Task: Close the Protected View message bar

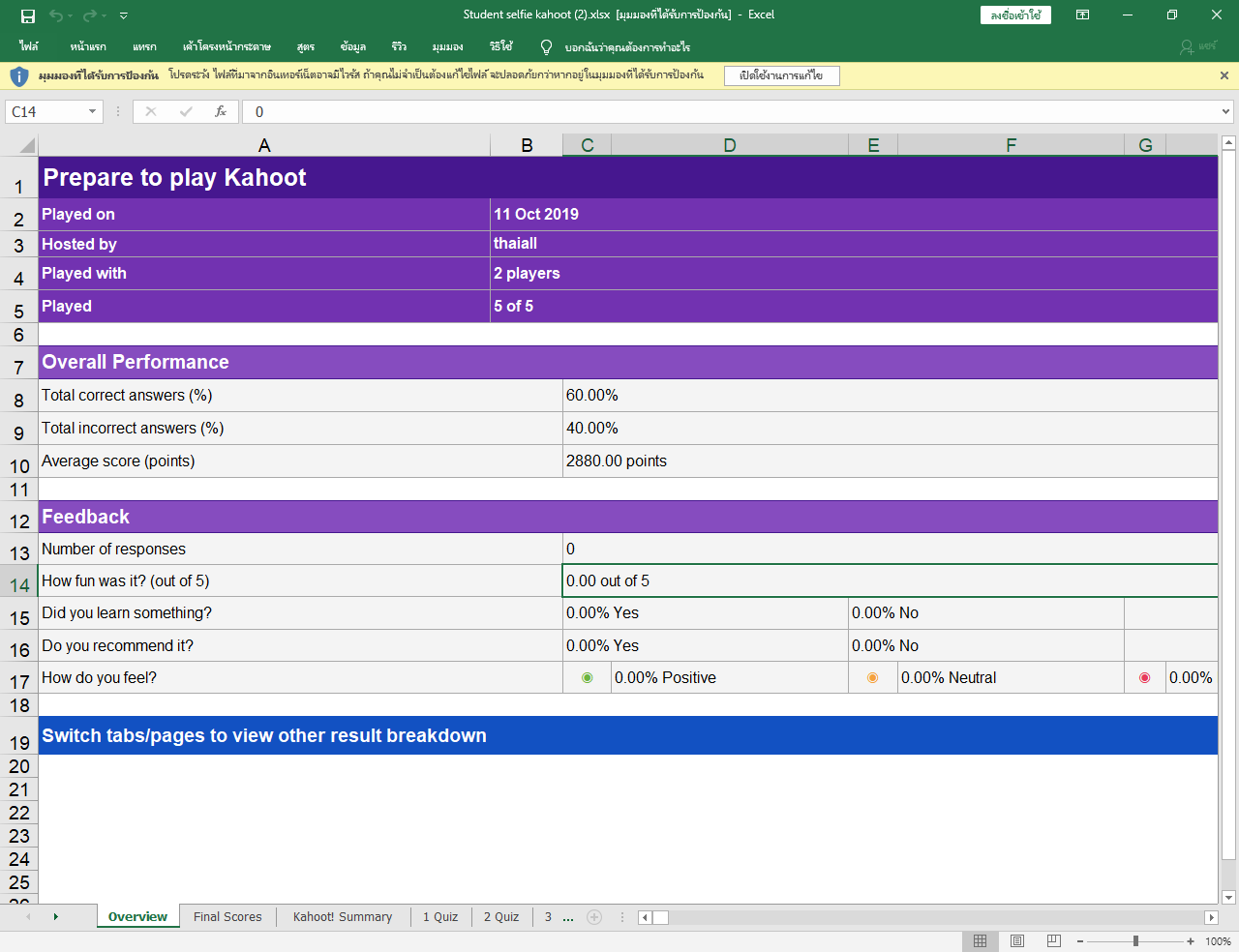Action: pyautogui.click(x=1224, y=75)
